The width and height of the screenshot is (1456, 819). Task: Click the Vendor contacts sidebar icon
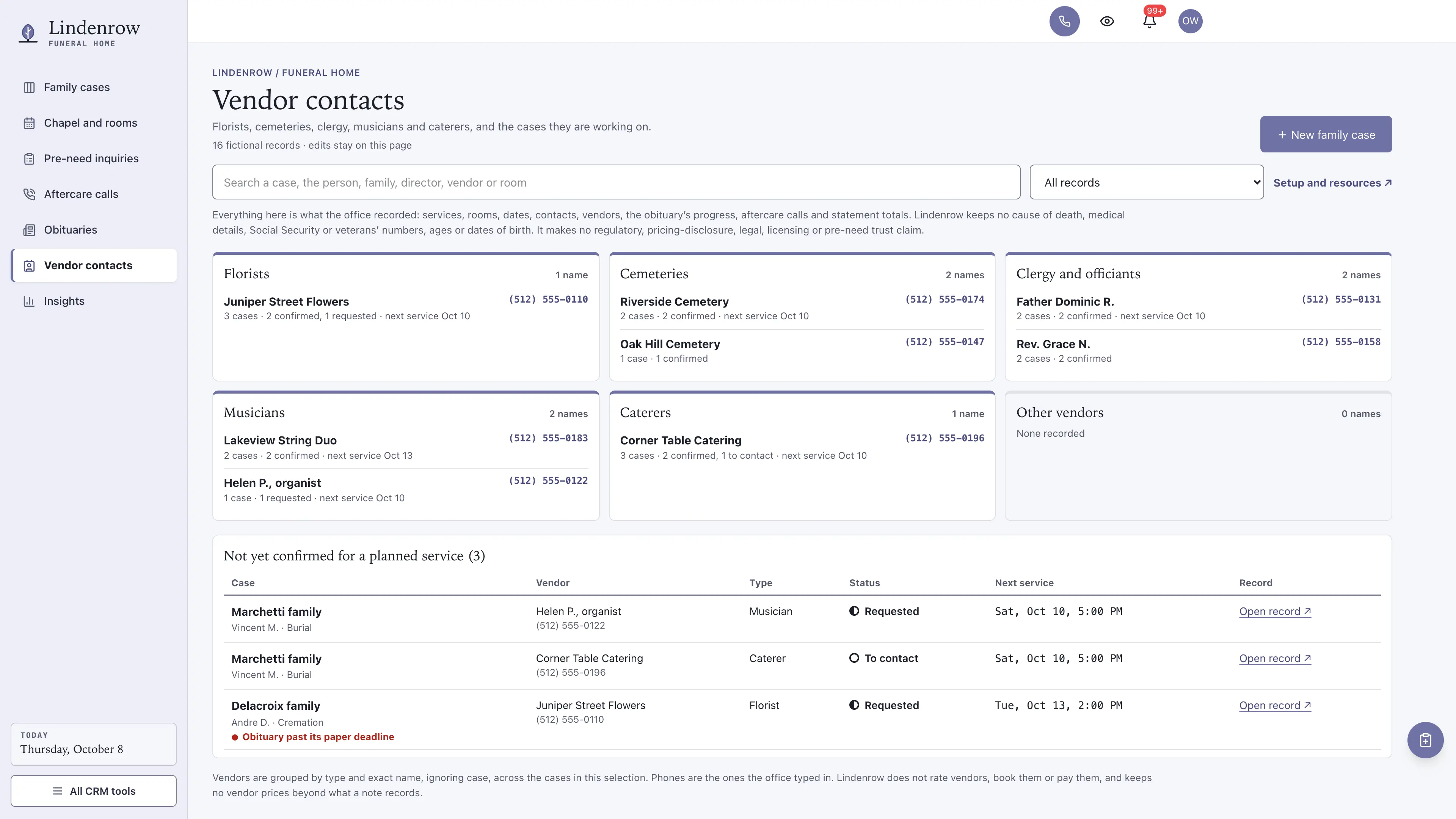30,266
